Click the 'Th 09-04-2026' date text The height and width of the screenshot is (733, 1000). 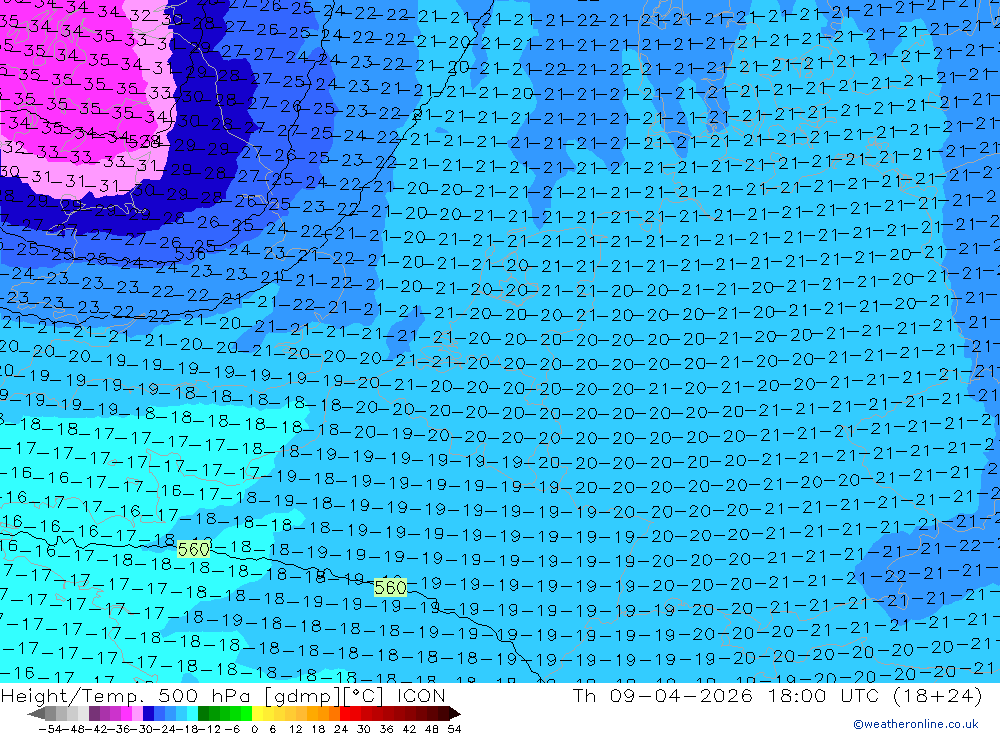(x=663, y=695)
